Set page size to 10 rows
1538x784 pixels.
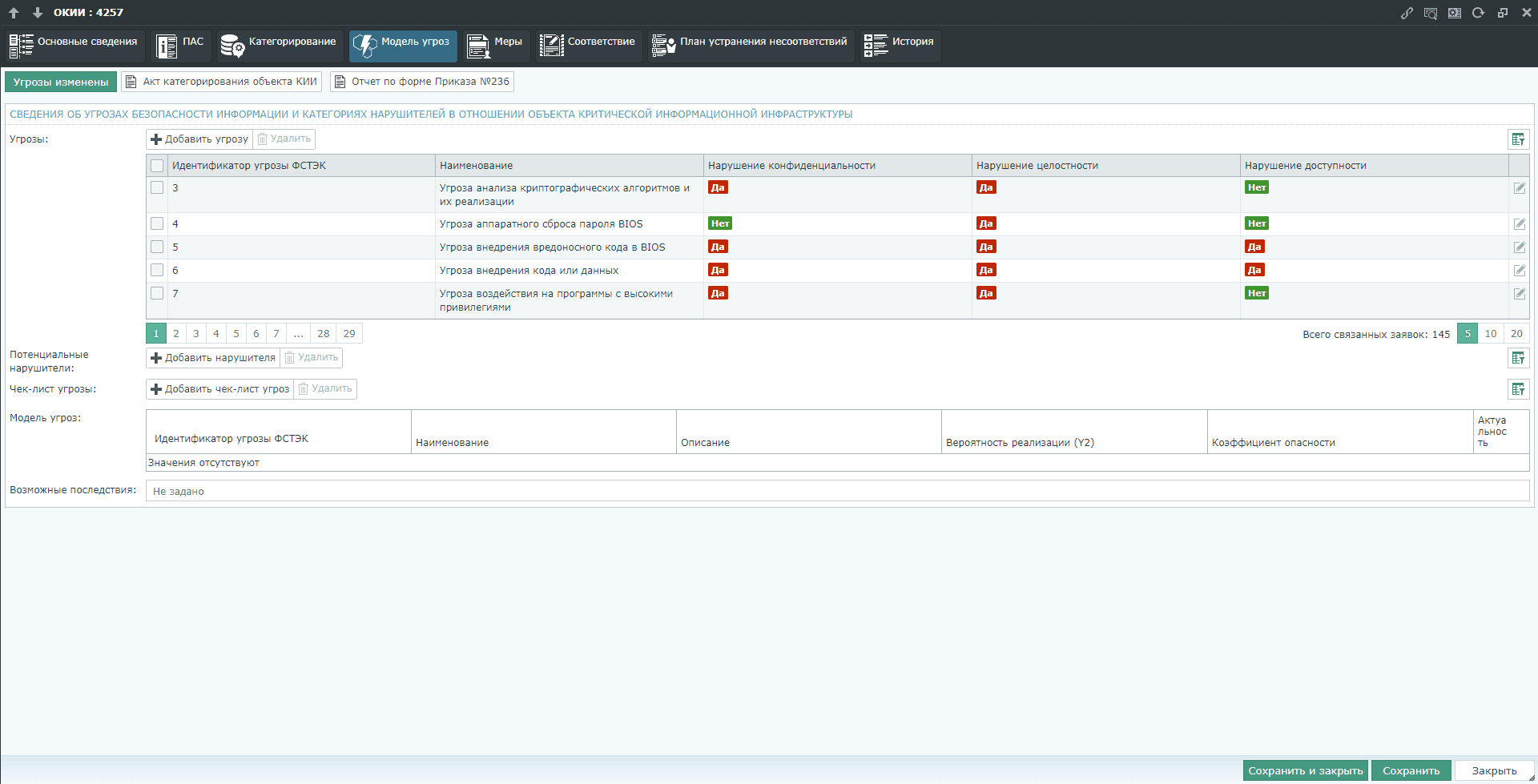click(x=1490, y=334)
